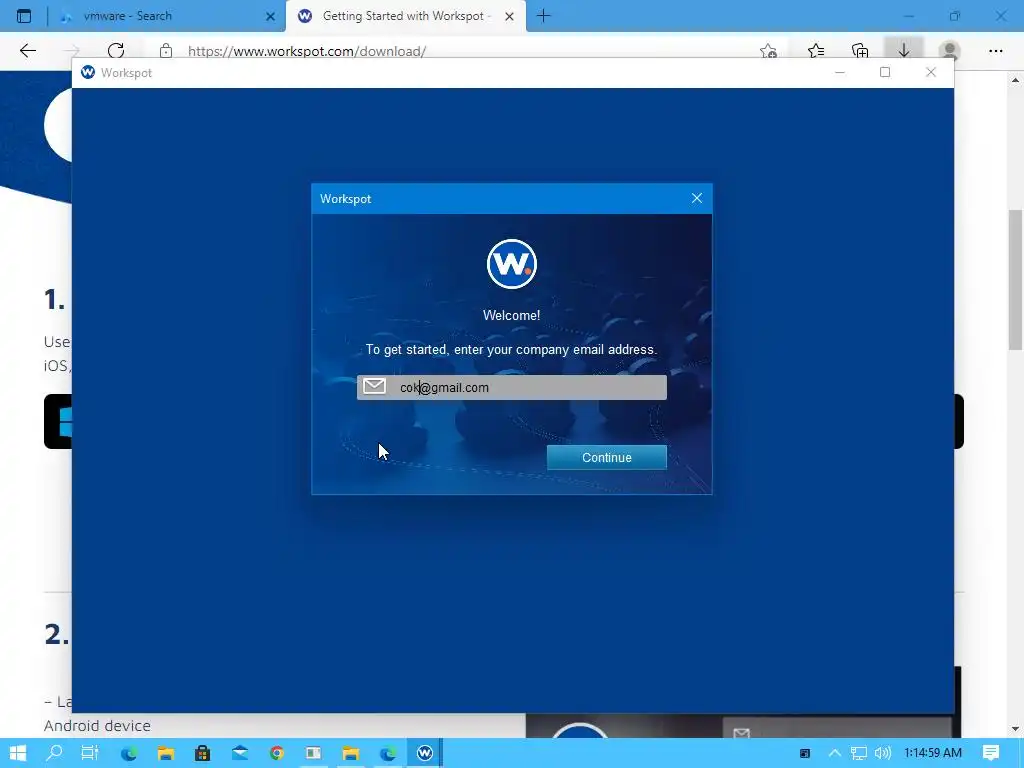Click the browser page vertical scrollbar
1024x768 pixels.
coord(1016,281)
